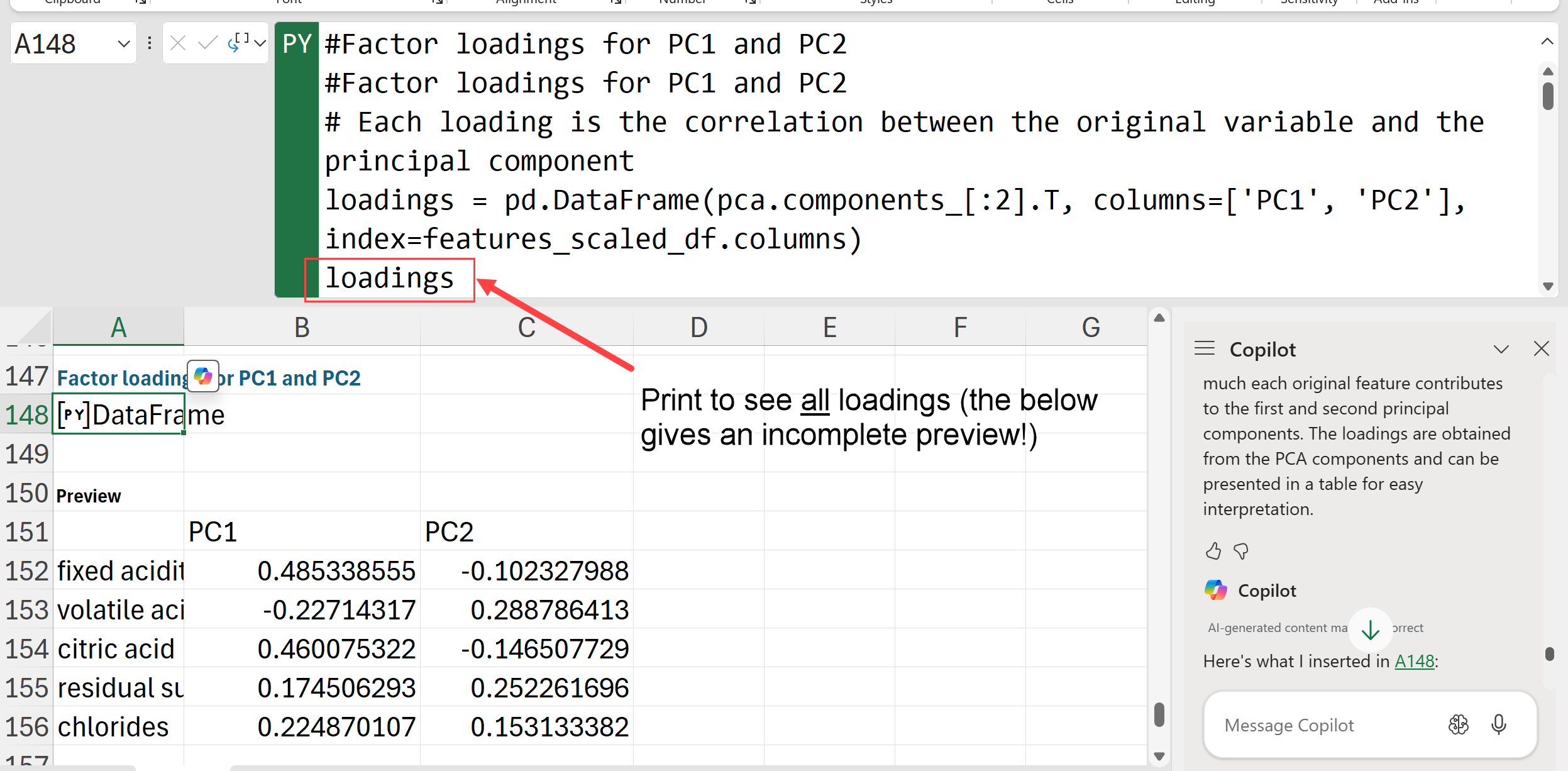
Task: Collapse the Copilot pane chevron
Action: coord(1501,349)
